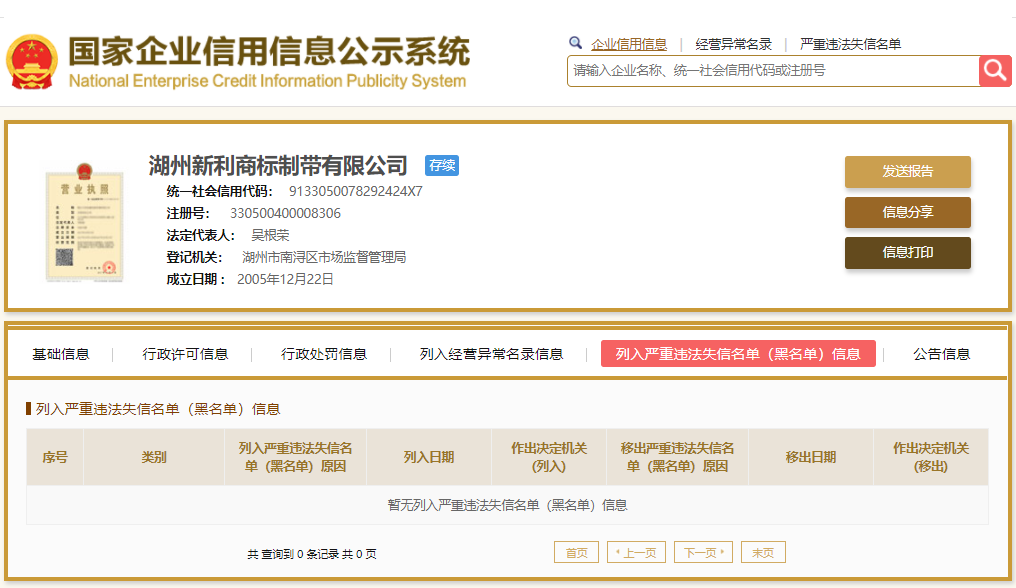Viewport: 1016px width, 588px height.
Task: Click the 发送报告 button
Action: click(907, 171)
